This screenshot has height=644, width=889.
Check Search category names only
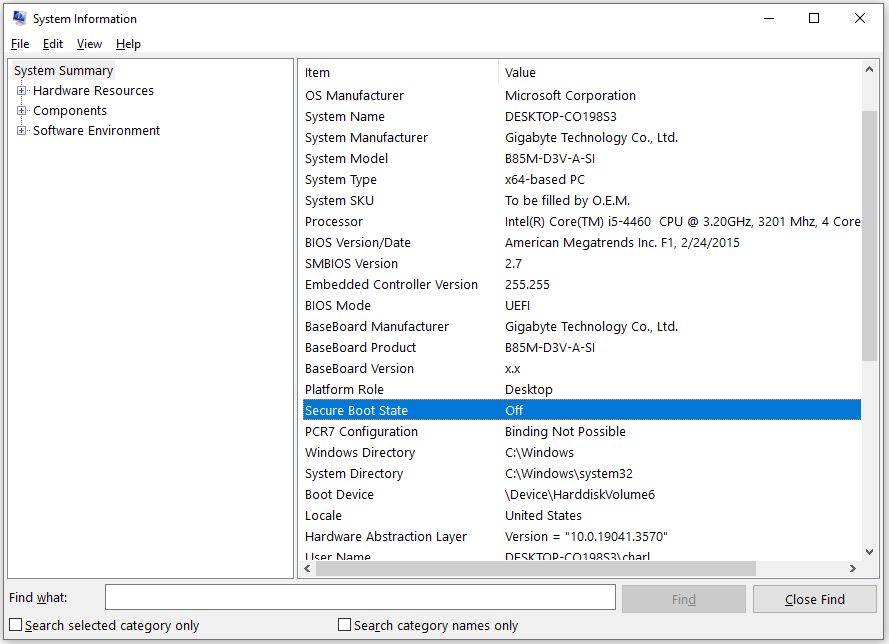tap(344, 624)
